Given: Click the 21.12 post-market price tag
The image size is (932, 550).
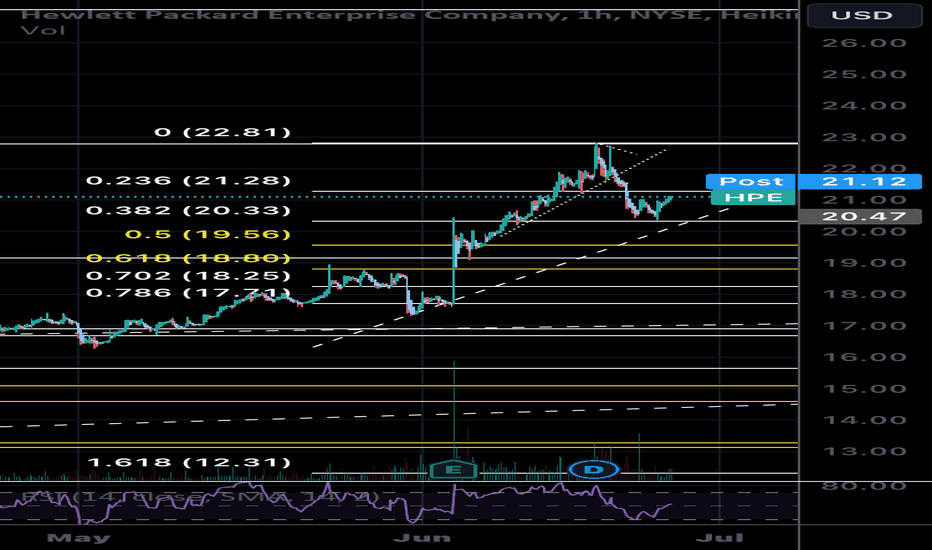Looking at the screenshot, I should pyautogui.click(x=861, y=181).
